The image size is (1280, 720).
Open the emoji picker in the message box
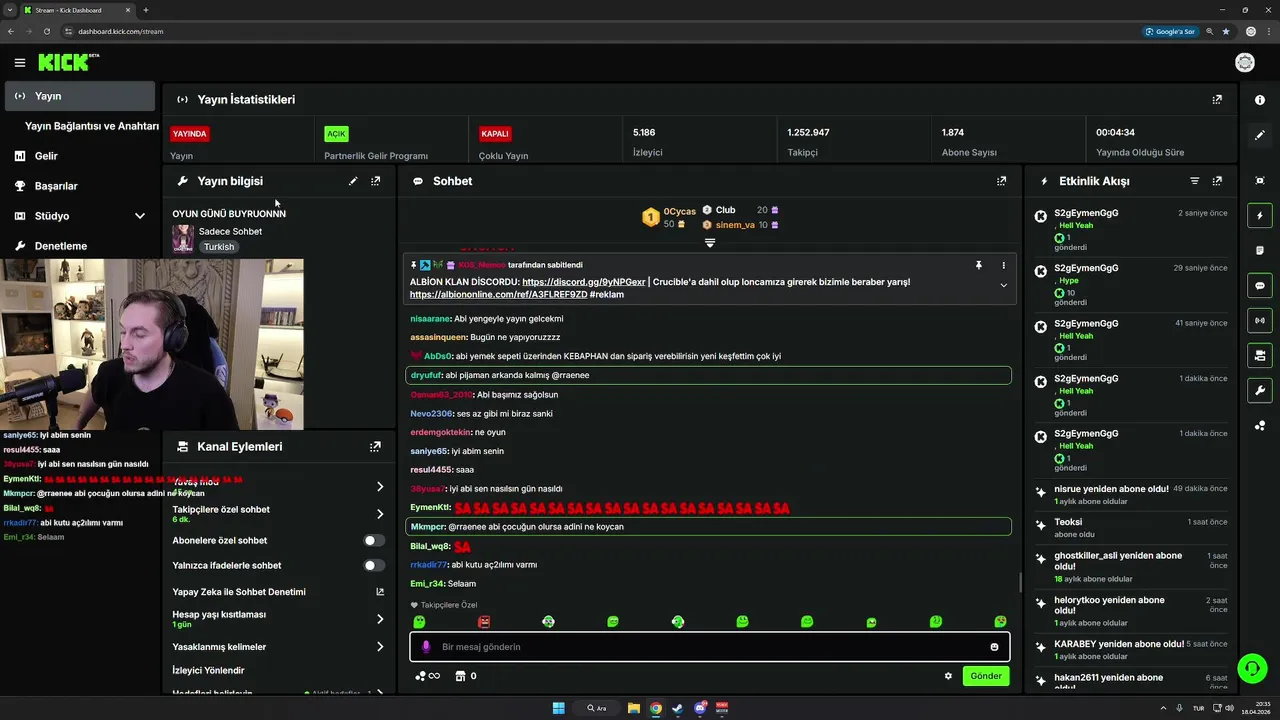pos(994,647)
